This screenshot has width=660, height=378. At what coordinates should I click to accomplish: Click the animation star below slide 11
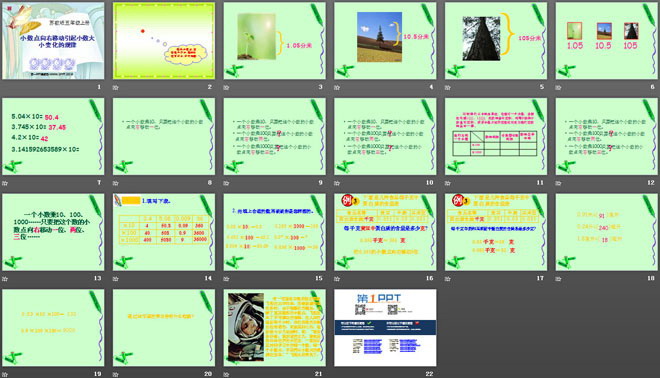coord(447,183)
